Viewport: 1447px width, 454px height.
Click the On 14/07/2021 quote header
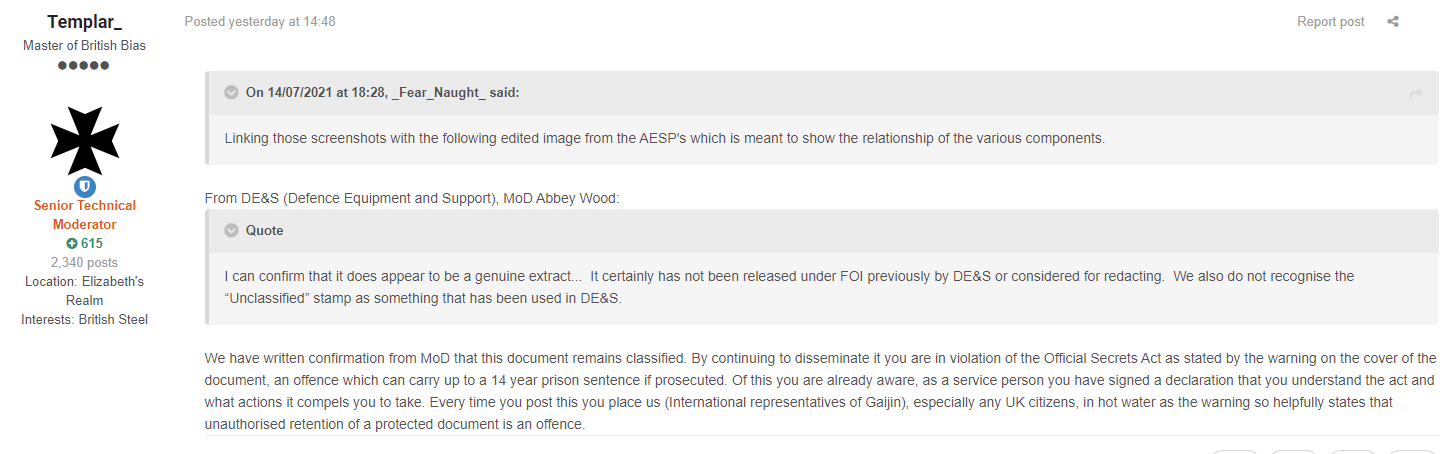click(x=383, y=93)
